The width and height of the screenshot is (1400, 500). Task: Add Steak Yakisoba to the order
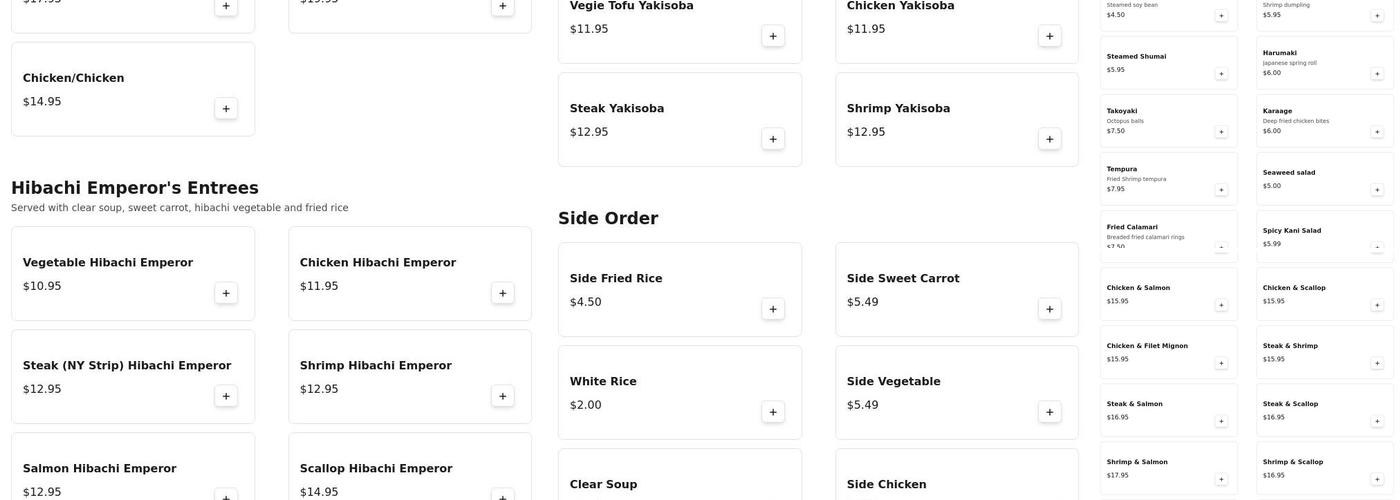point(773,139)
